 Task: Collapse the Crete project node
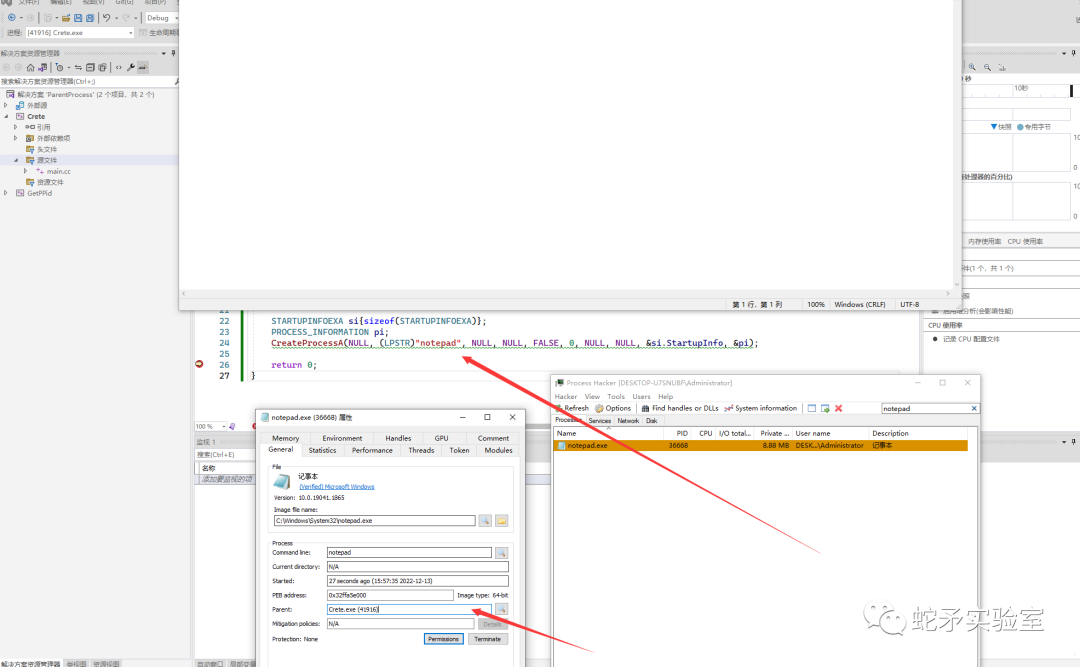click(6, 116)
